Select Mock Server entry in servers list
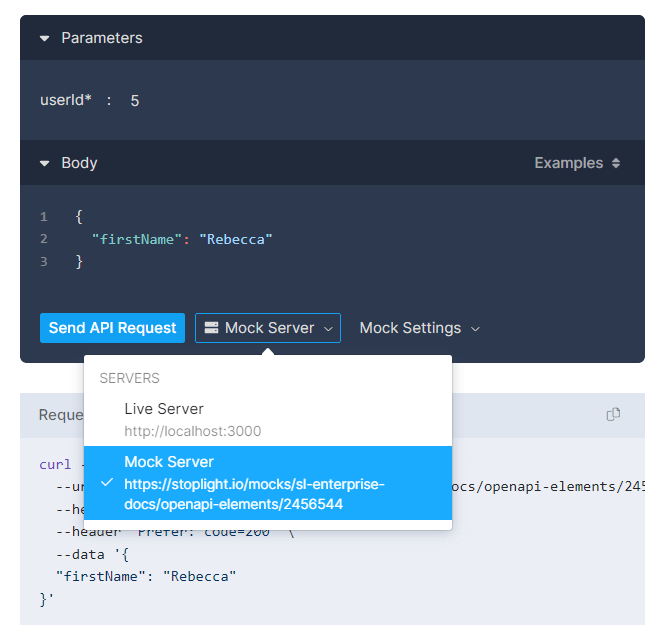Viewport: 665px width, 636px height. [169, 462]
